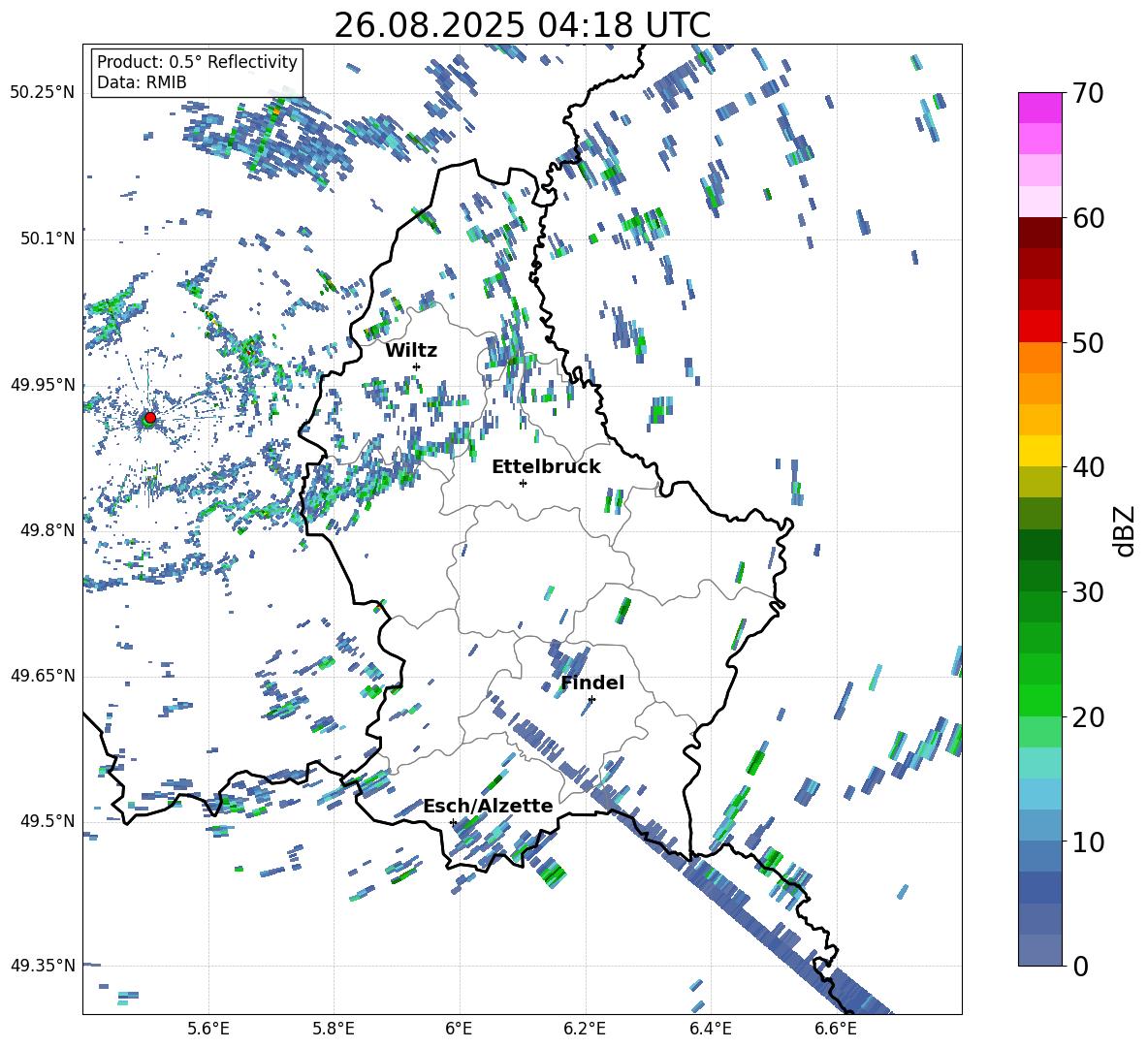Screen dimensions: 1148x1048
Task: Click the 70 value on colorbar
Action: tap(1088, 93)
